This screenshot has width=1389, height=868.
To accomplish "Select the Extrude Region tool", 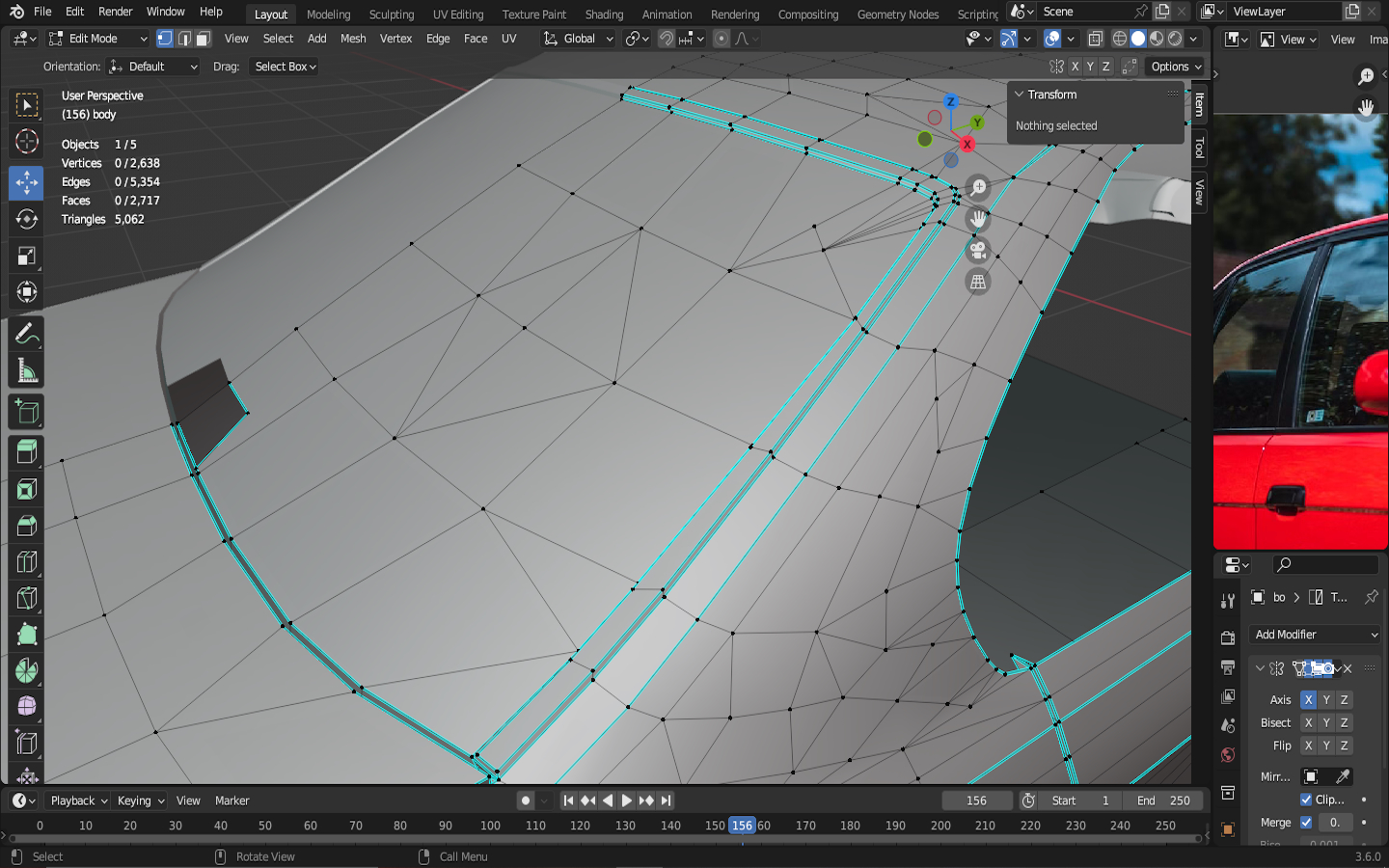I will [27, 452].
